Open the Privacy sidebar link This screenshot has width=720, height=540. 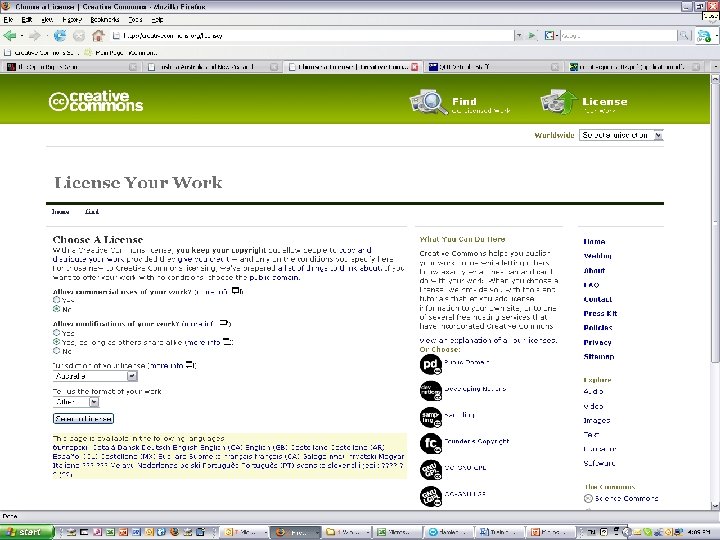[597, 342]
